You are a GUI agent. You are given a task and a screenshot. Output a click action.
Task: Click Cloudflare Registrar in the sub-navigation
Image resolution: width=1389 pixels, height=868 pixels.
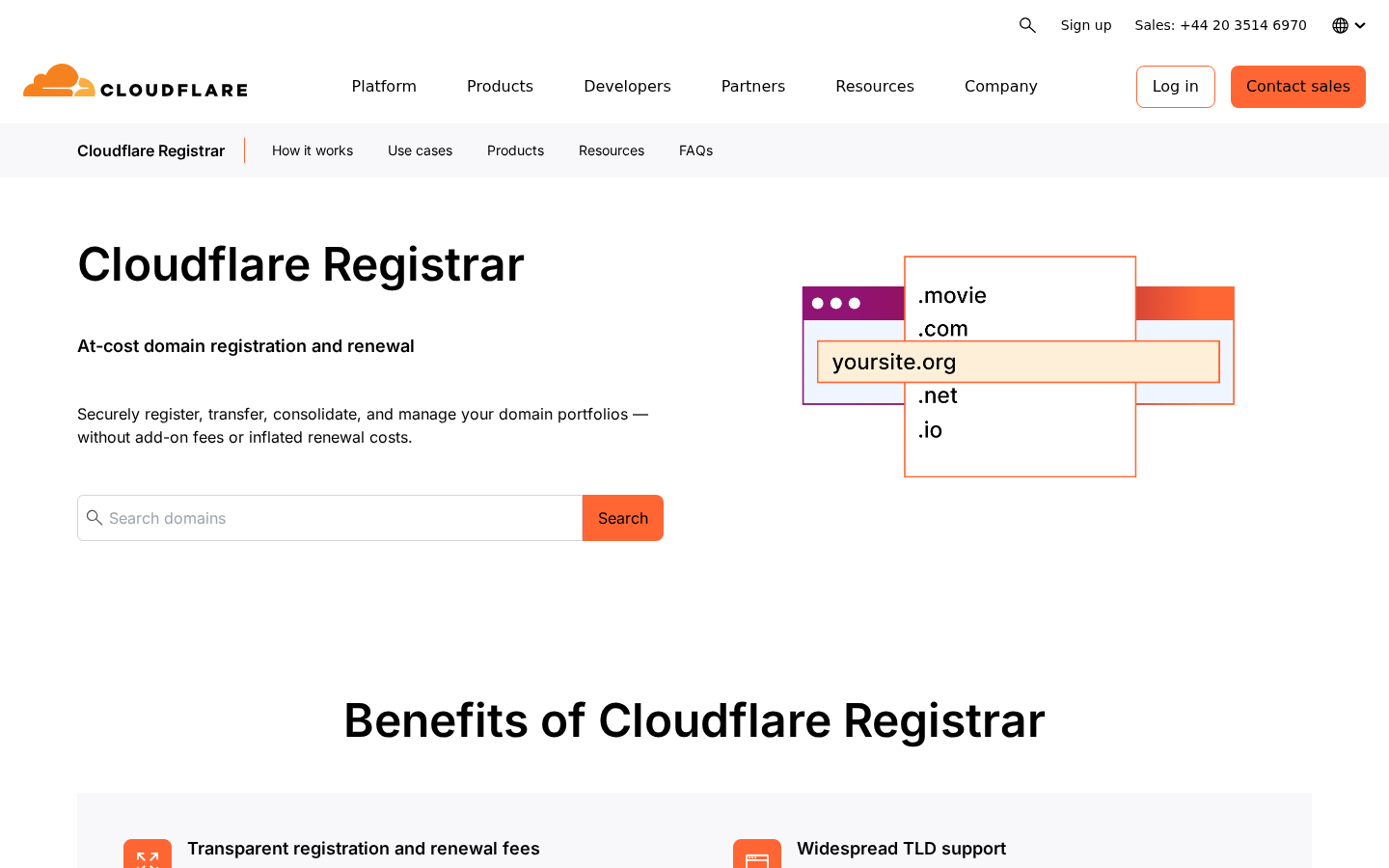(x=151, y=150)
